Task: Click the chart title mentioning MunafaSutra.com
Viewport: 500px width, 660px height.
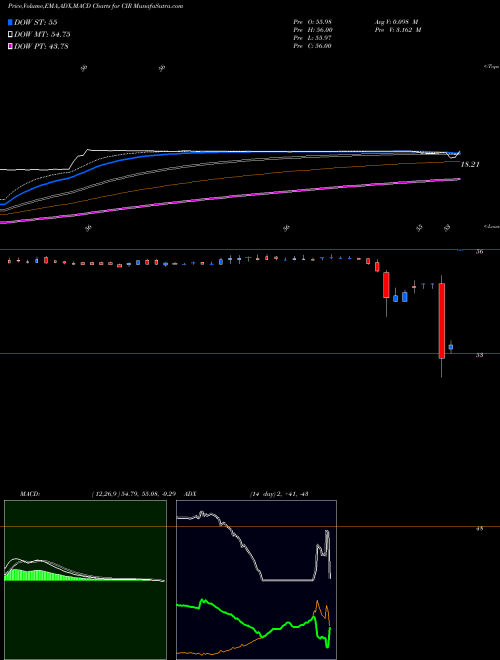Action: (x=96, y=6)
